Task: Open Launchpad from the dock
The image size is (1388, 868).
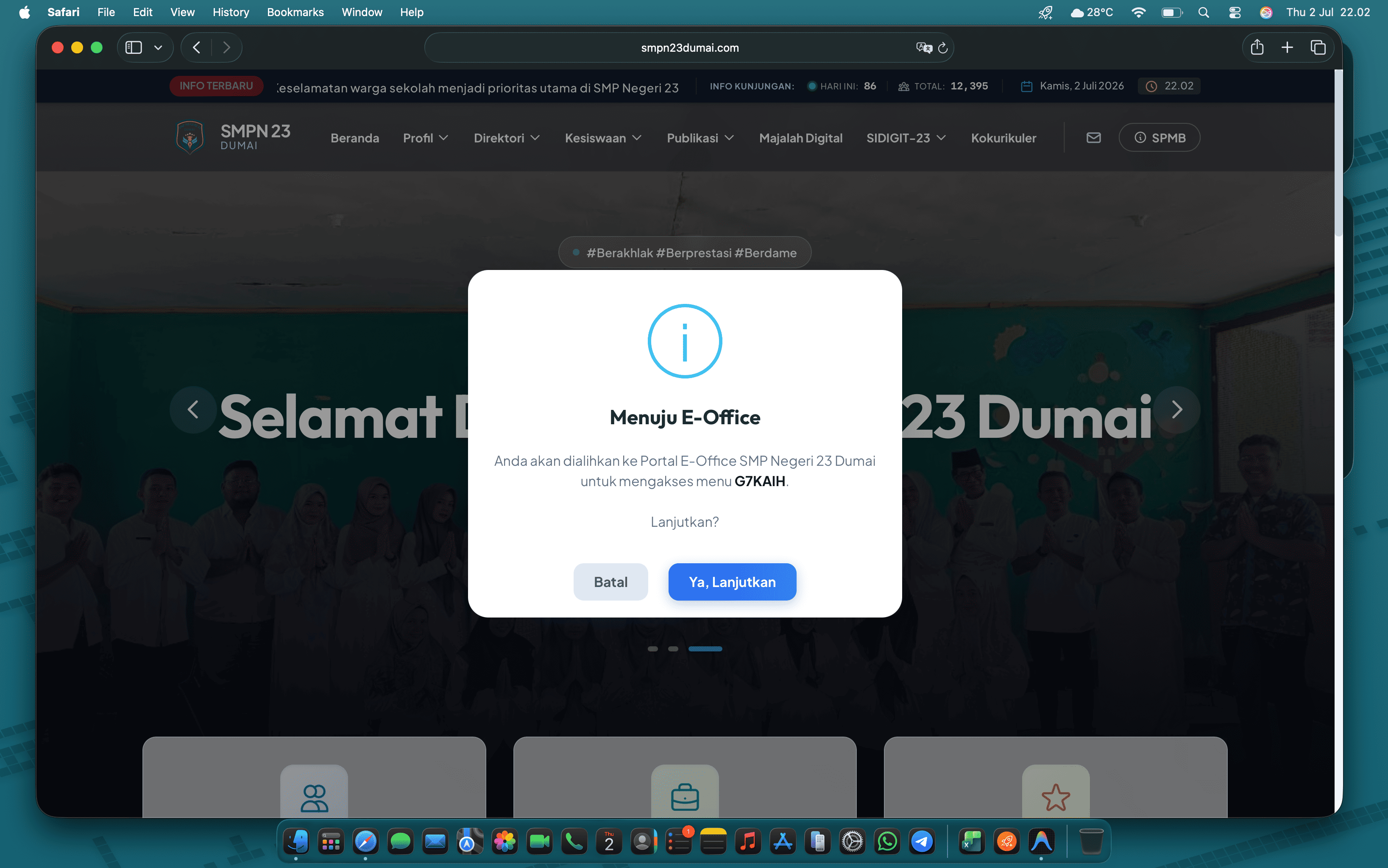Action: tap(331, 842)
